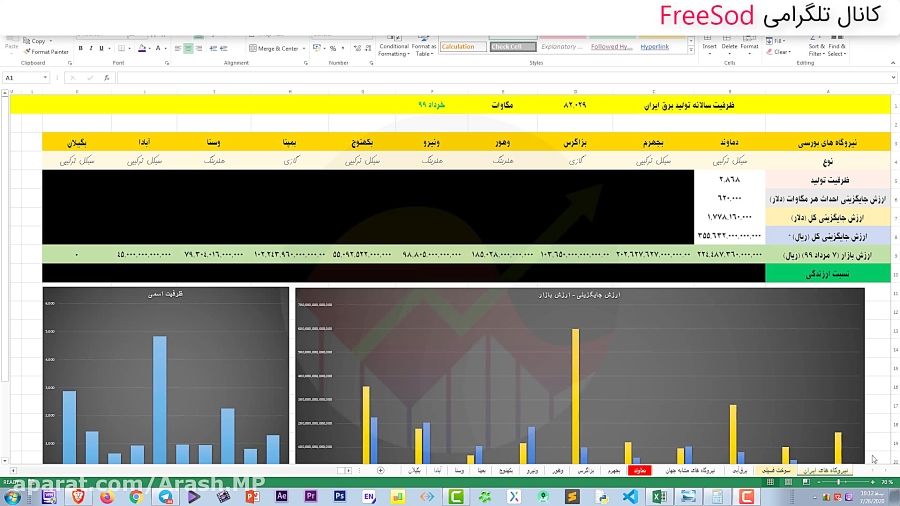This screenshot has width=900, height=506.
Task: Open the Delete cells menu
Action: pos(730,46)
